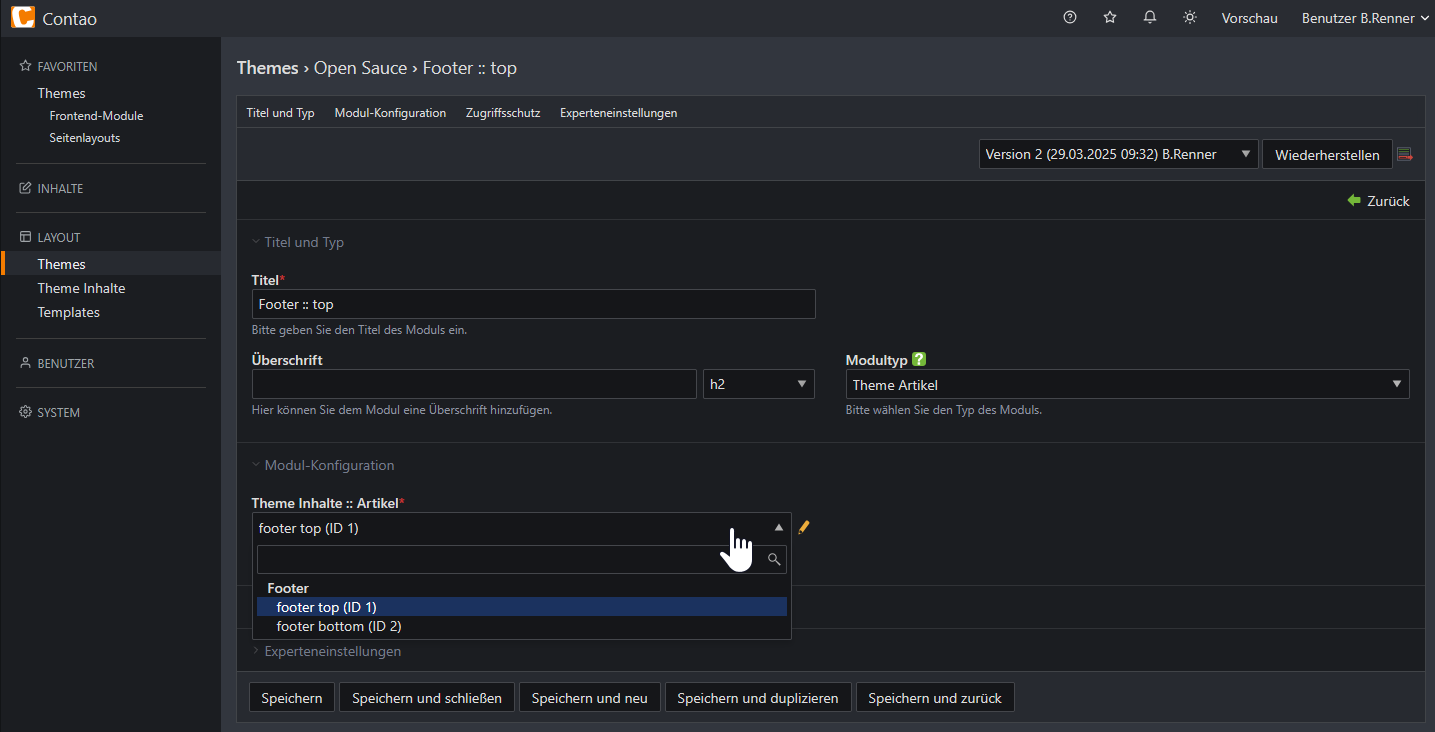The height and width of the screenshot is (732, 1435).
Task: Open Theme Inhalte in sidebar
Action: point(81,288)
